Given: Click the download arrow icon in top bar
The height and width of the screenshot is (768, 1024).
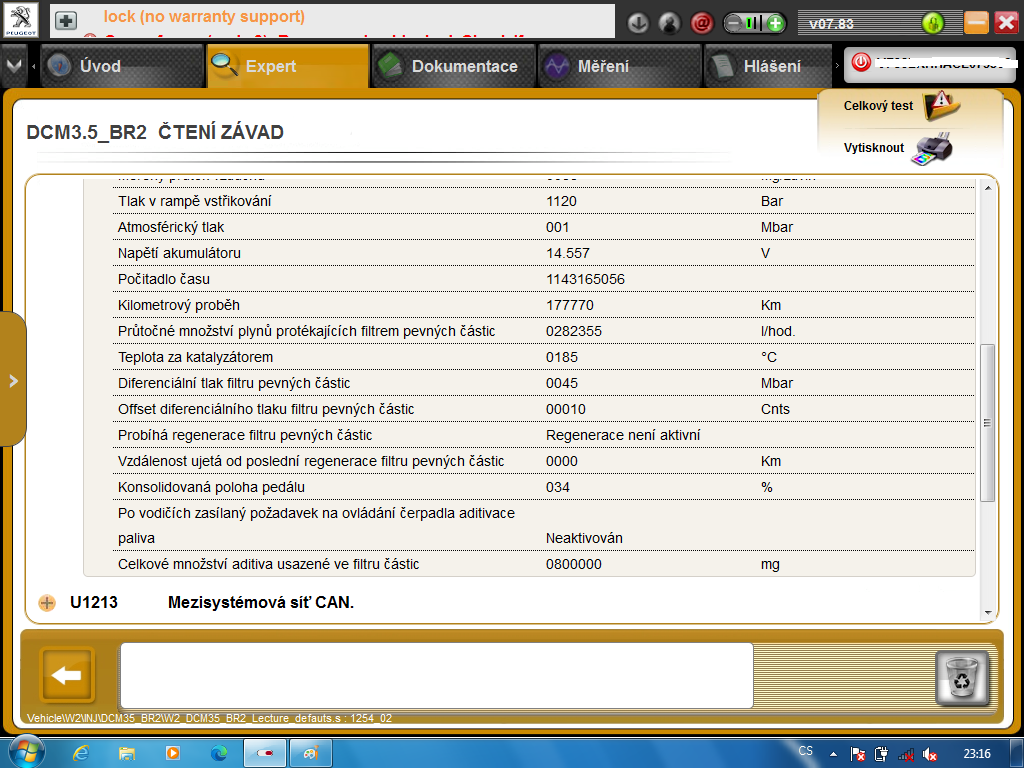Looking at the screenshot, I should coord(638,24).
